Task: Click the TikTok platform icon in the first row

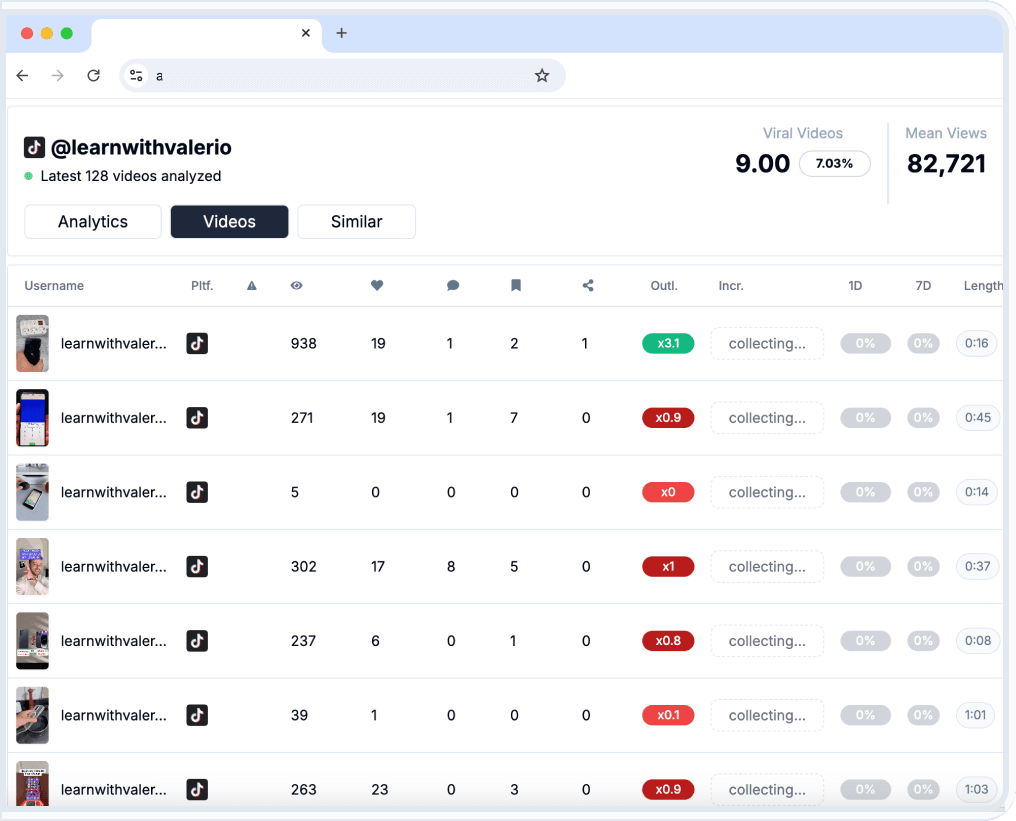Action: (197, 343)
